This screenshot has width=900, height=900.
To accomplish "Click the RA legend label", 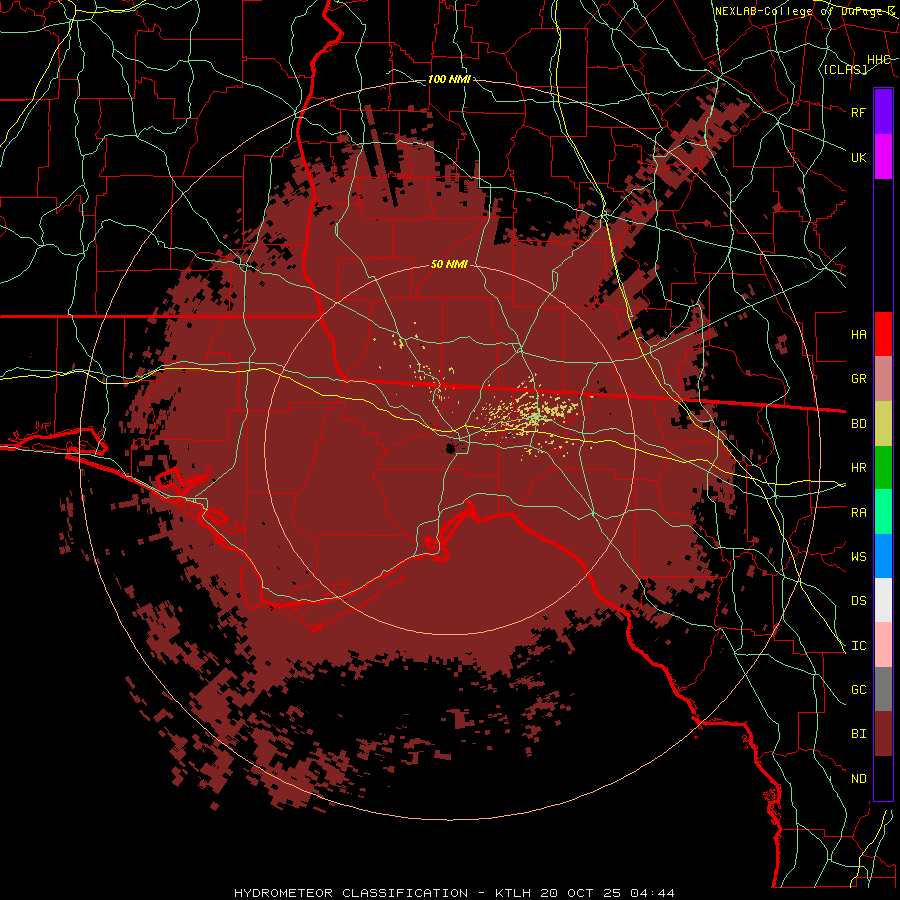I will pos(859,513).
